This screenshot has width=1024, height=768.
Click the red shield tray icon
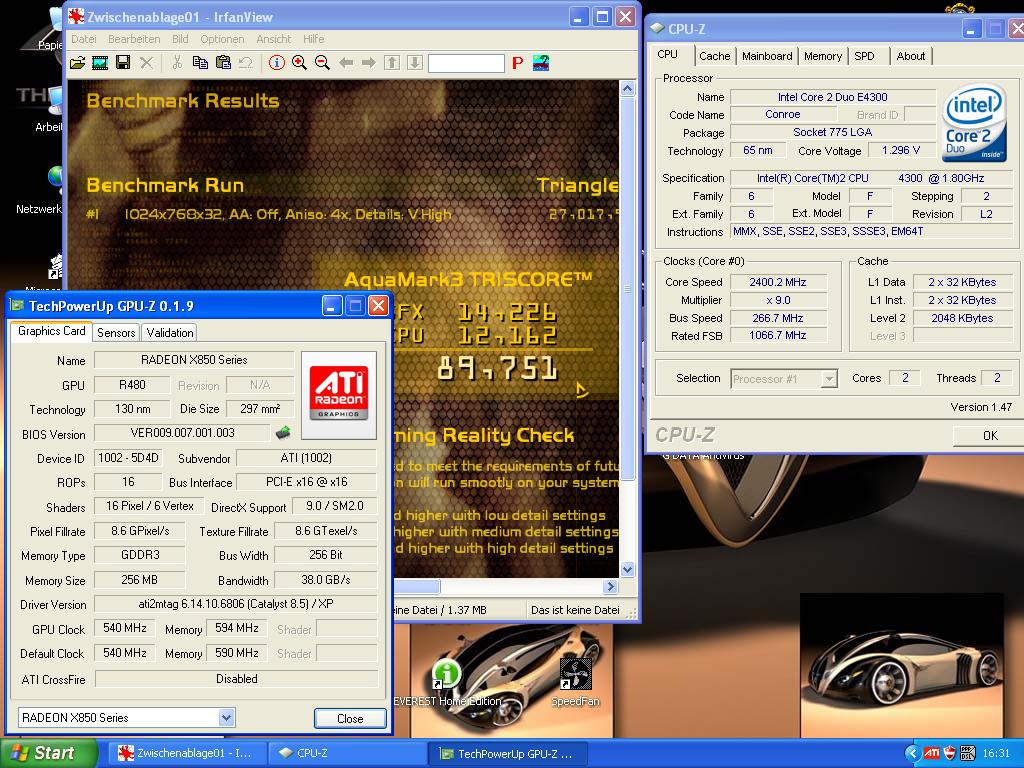coord(949,753)
